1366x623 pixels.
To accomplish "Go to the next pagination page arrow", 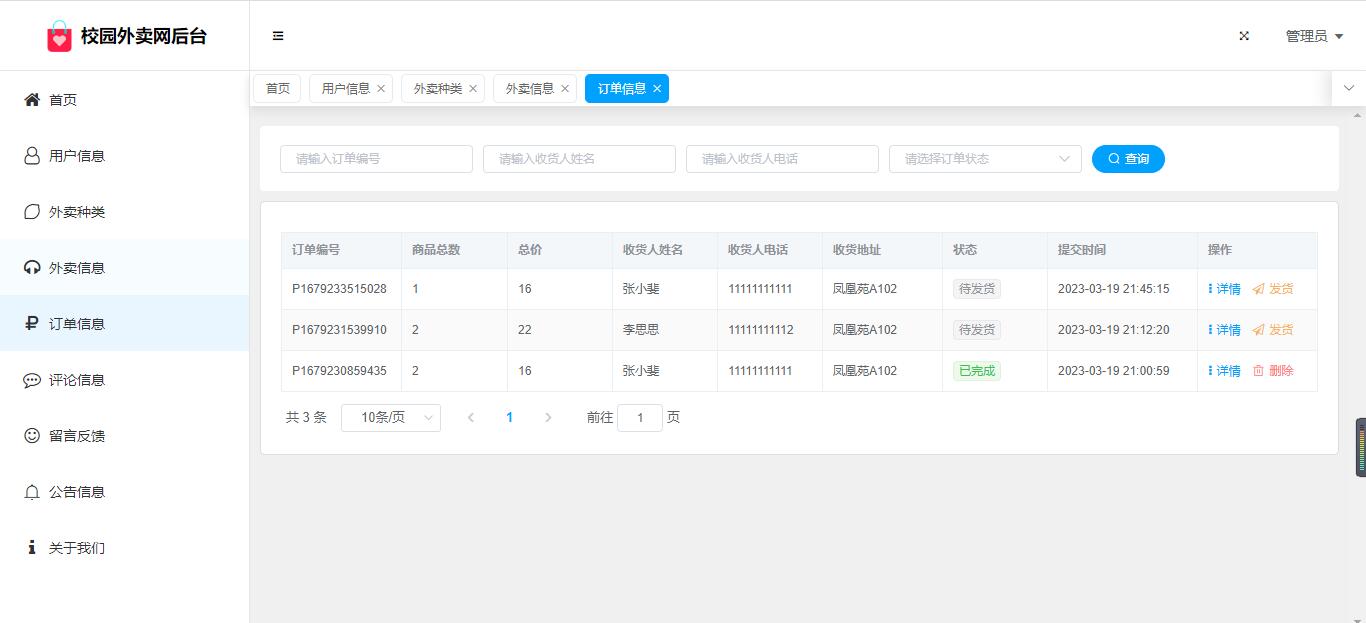I will (548, 418).
